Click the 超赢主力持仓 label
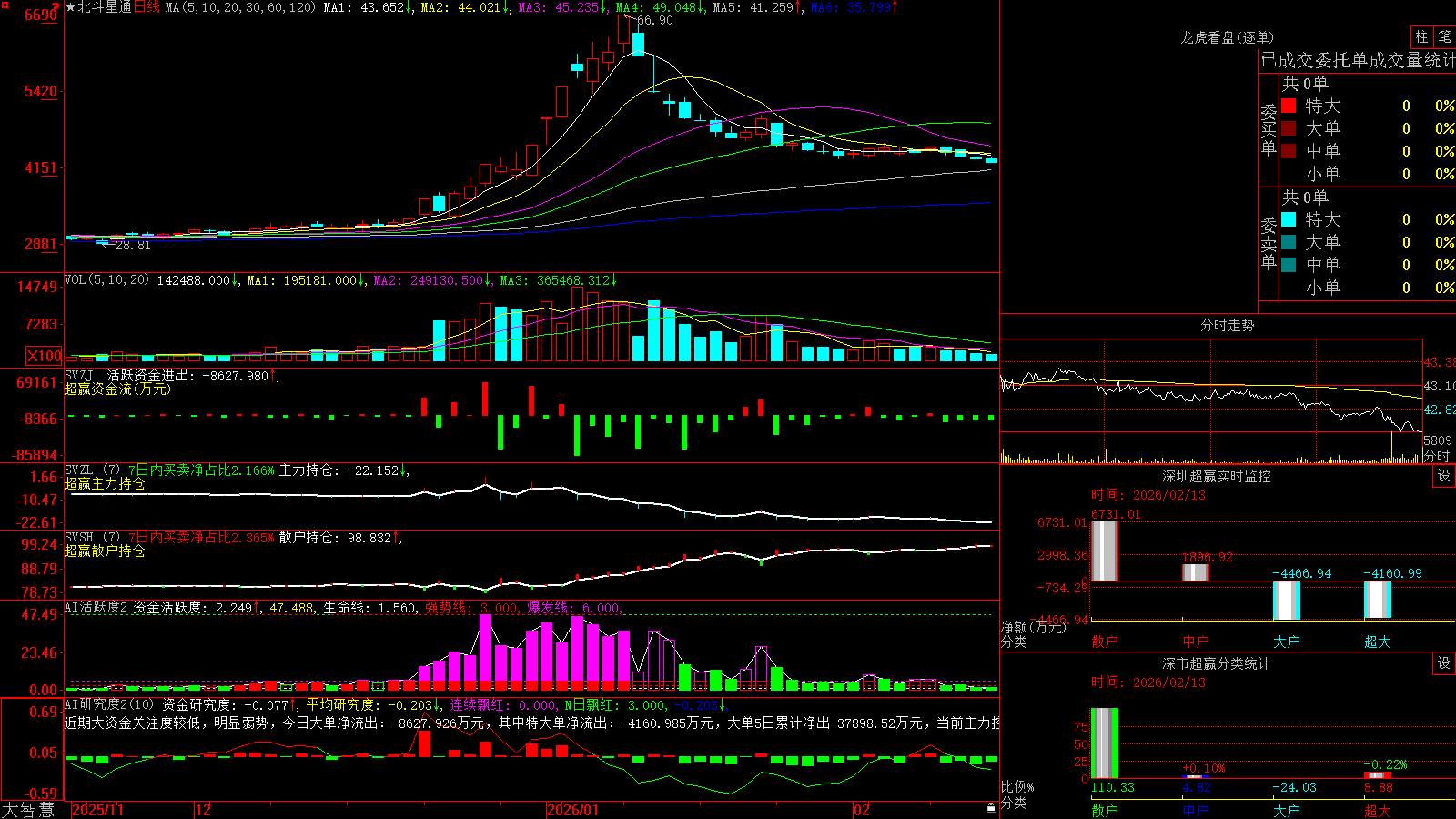This screenshot has height=819, width=1456. click(x=105, y=483)
